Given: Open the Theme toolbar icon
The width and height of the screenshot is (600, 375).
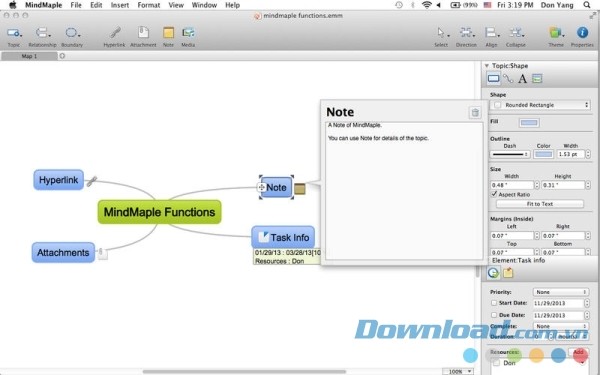Looking at the screenshot, I should point(556,33).
